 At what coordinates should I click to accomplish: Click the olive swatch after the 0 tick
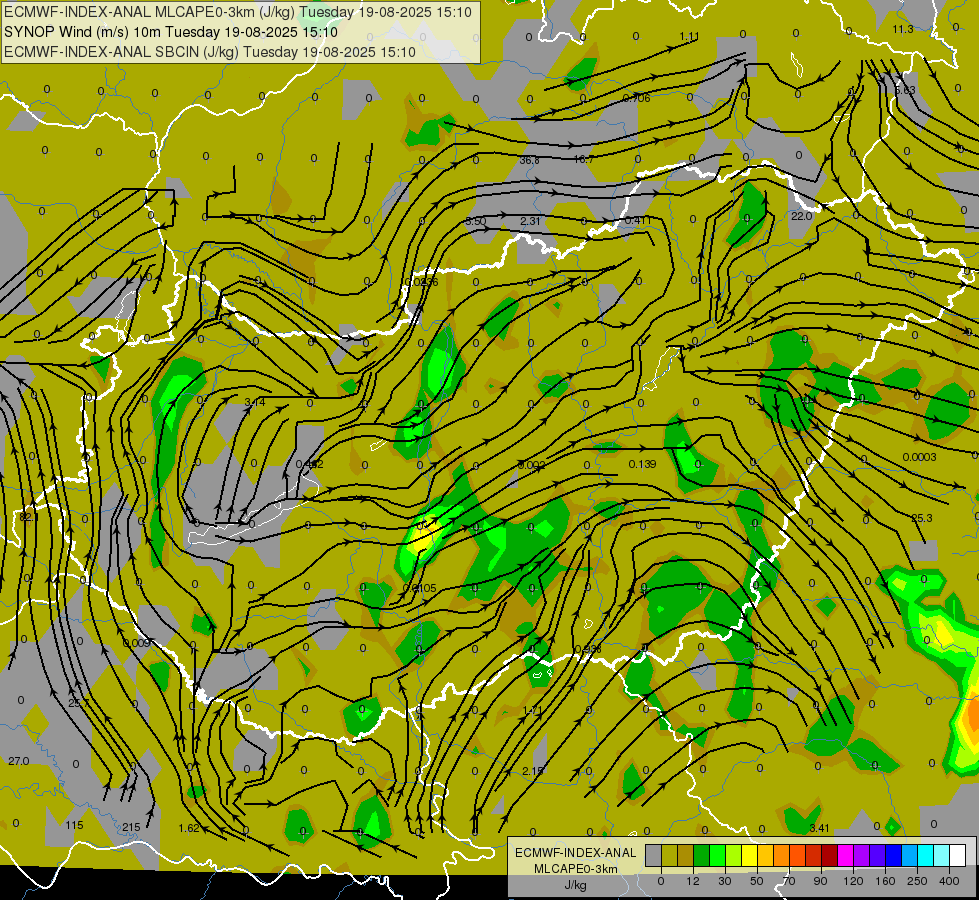click(669, 856)
